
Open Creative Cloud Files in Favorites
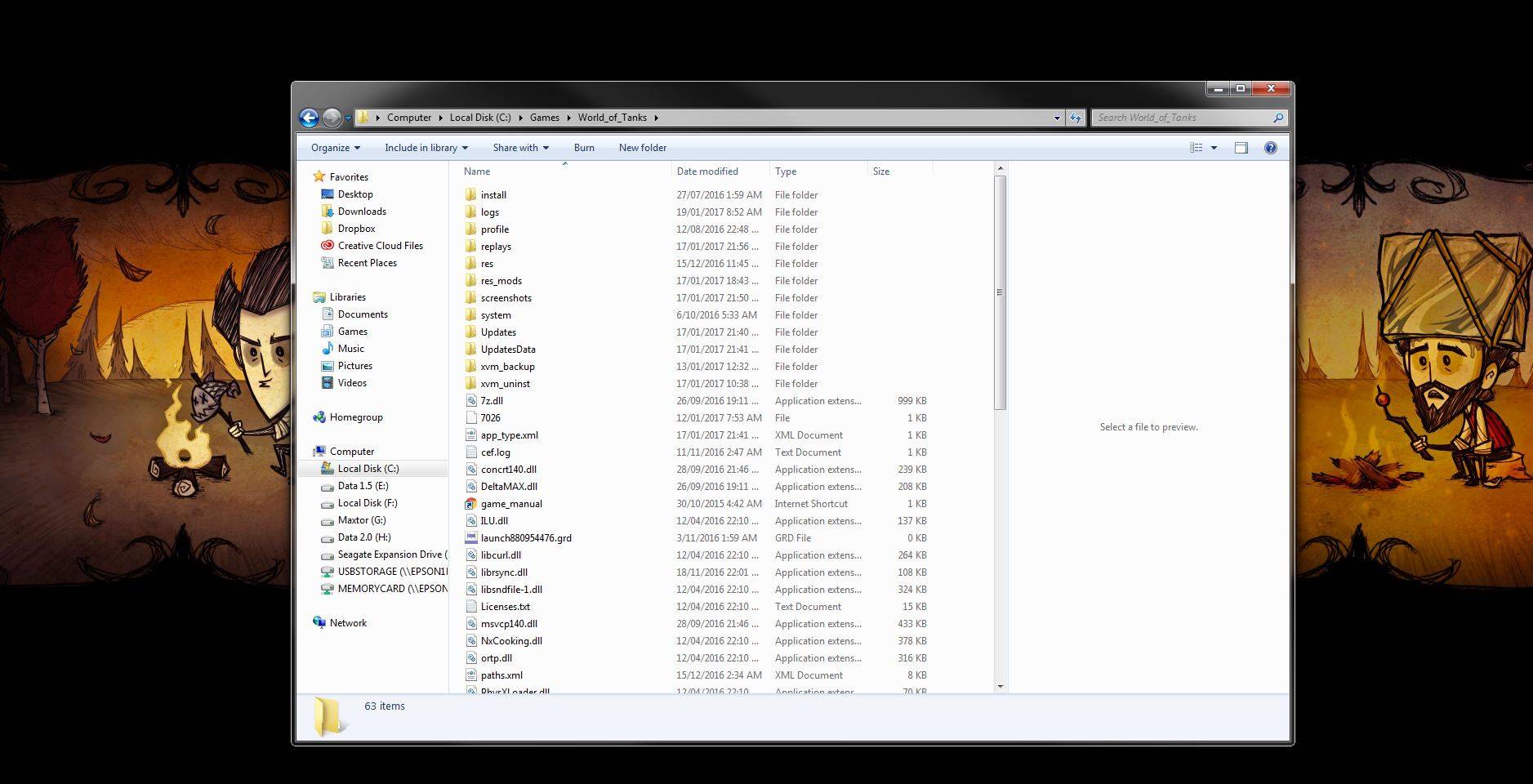point(380,246)
